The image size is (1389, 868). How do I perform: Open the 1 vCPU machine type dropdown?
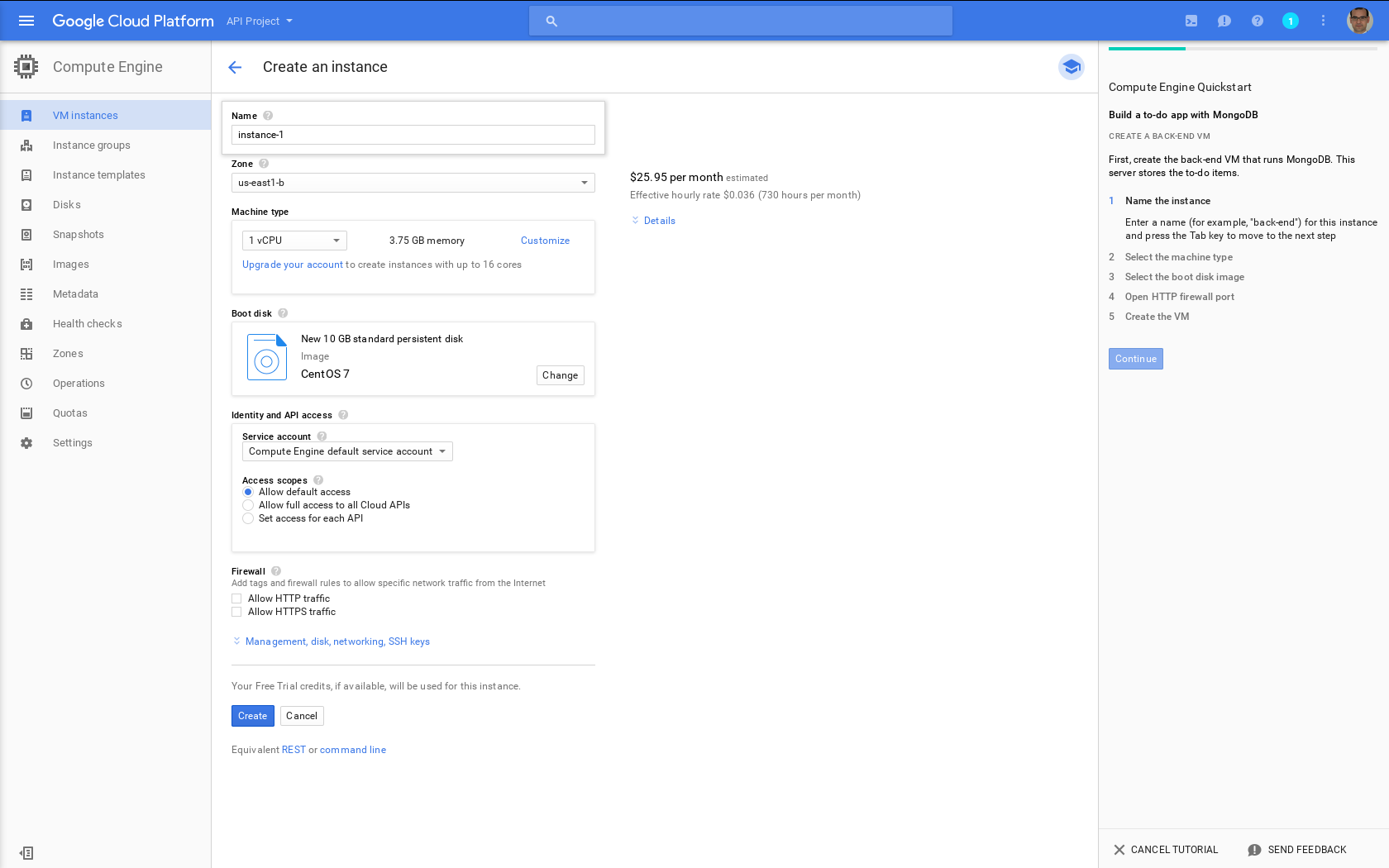coord(294,241)
